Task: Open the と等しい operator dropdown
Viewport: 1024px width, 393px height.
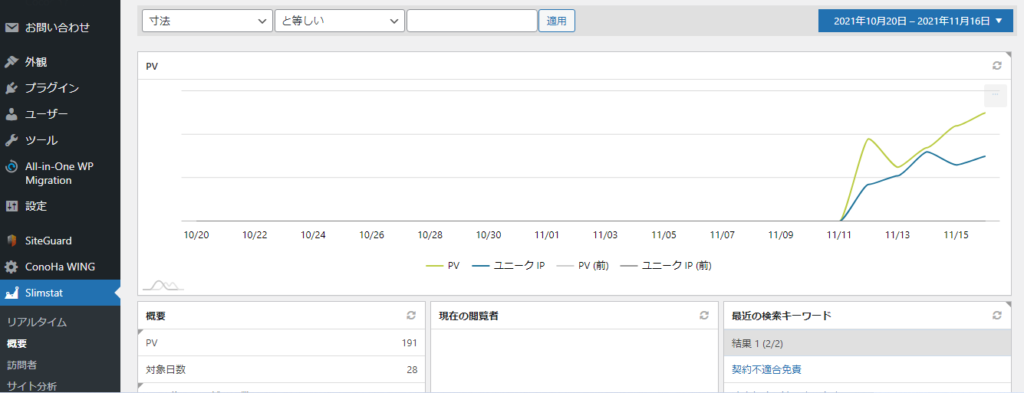Action: (x=340, y=21)
